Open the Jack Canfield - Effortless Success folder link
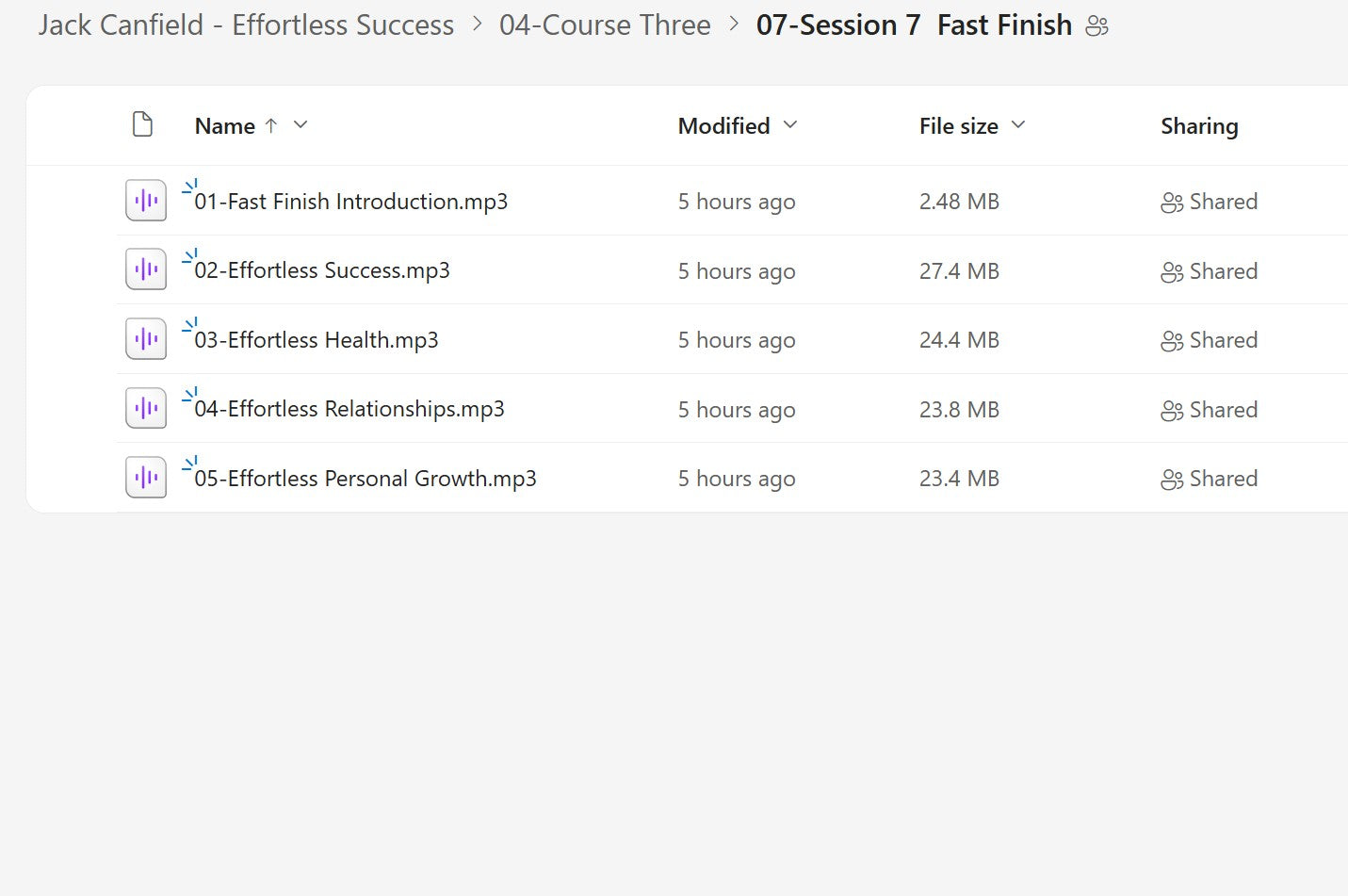 [245, 24]
